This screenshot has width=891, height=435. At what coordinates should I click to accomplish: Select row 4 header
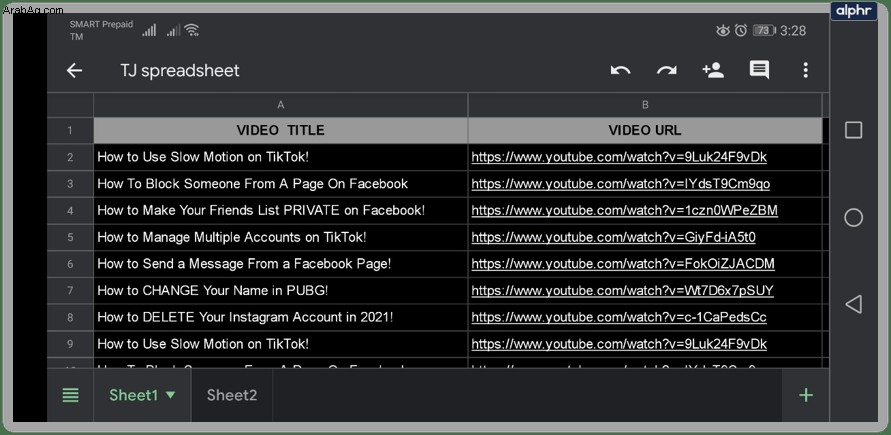click(x=70, y=211)
